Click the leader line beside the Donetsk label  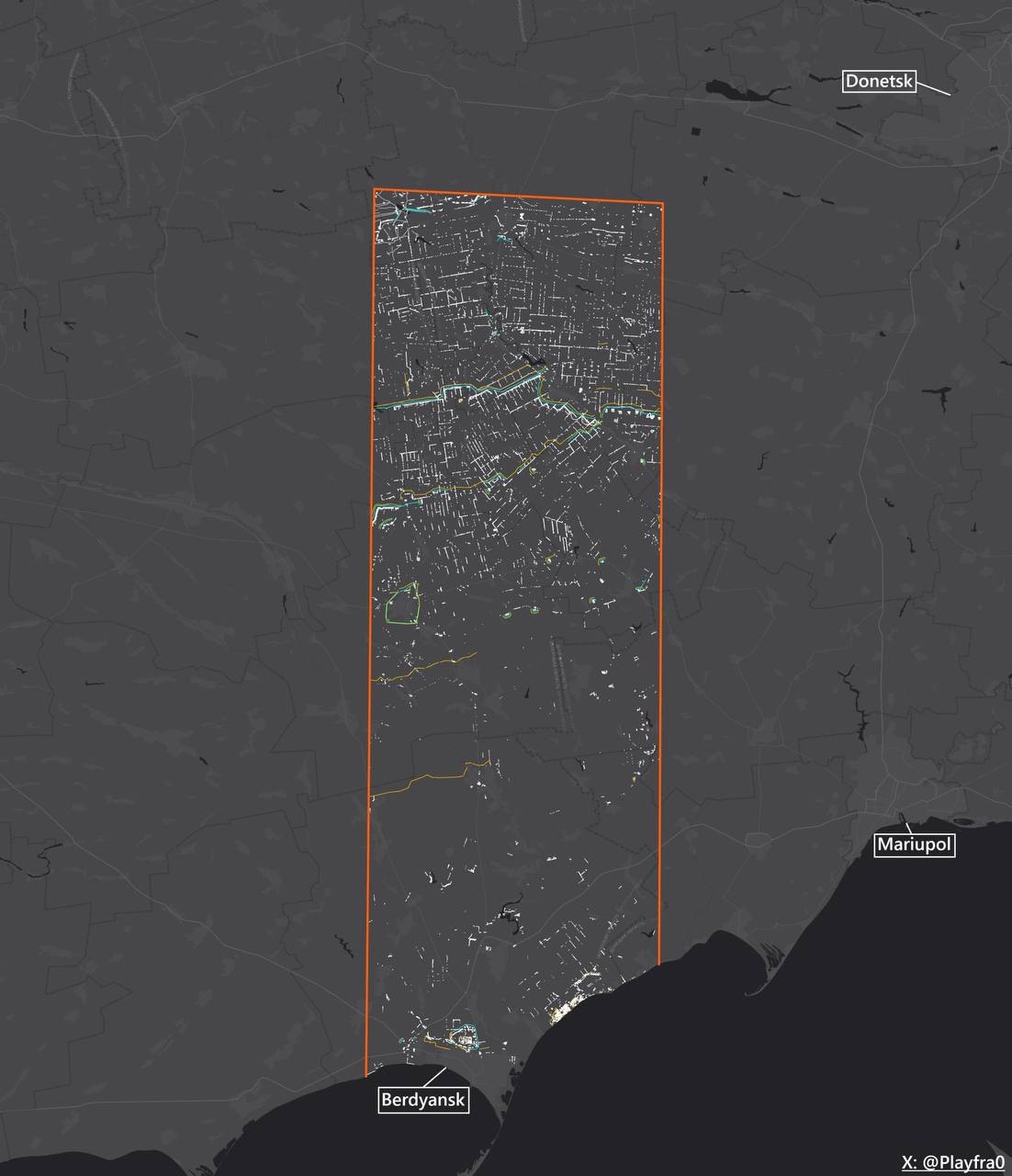pos(933,90)
